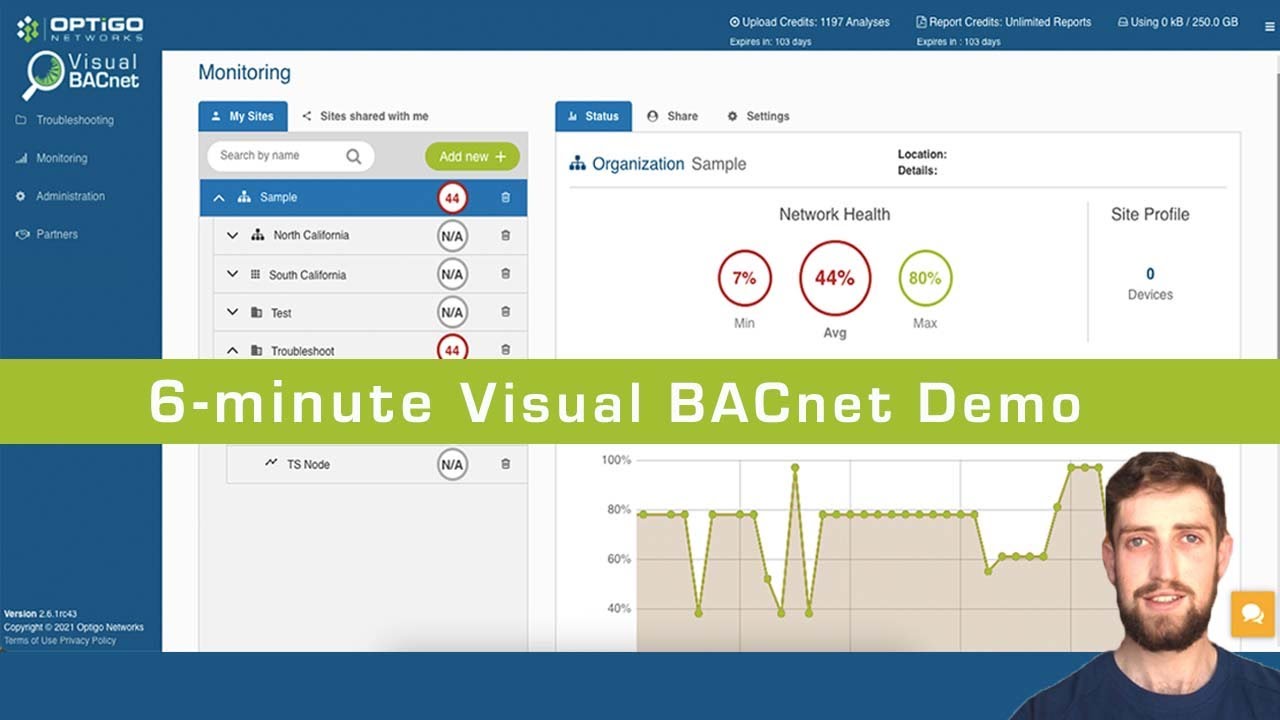Delete Troubleshoot using its trash icon
Image resolution: width=1280 pixels, height=720 pixels.
(505, 350)
